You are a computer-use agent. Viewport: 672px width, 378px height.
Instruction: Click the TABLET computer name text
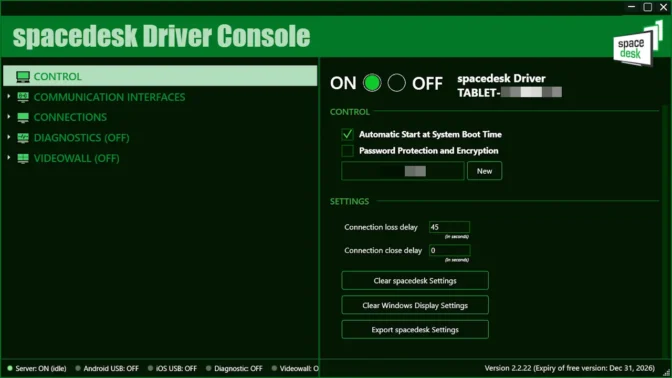[509, 93]
